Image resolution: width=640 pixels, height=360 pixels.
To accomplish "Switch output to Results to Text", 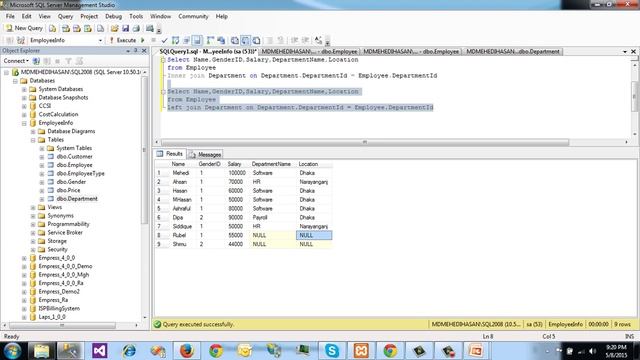I will 235,40.
